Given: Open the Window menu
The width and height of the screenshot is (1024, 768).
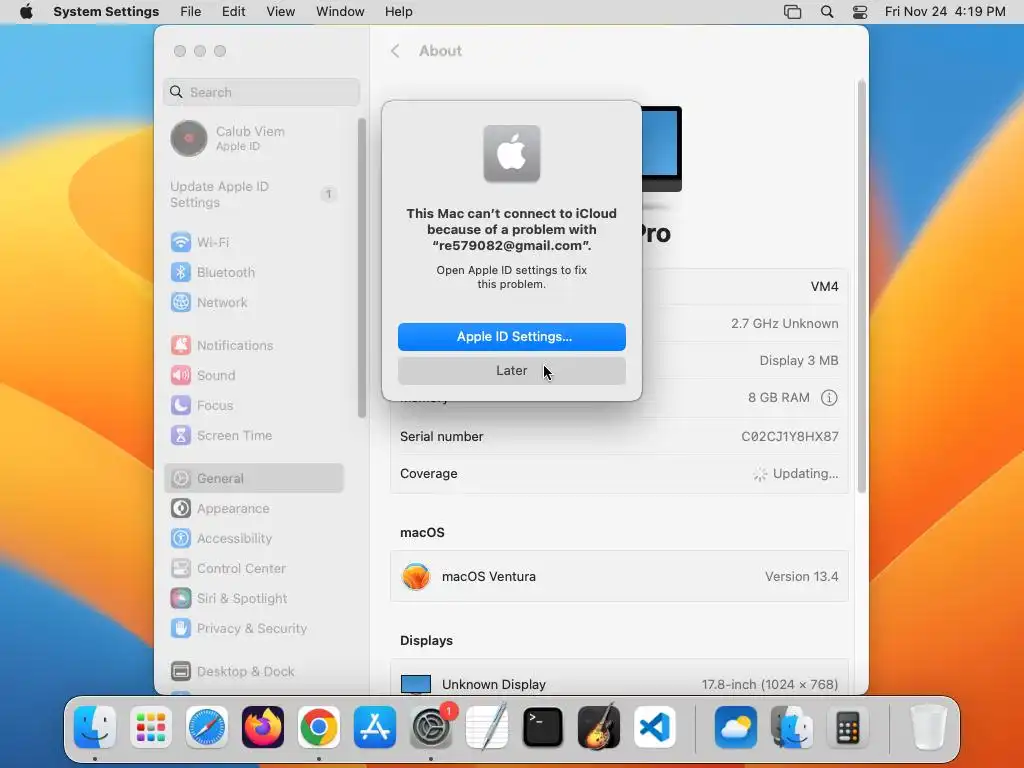Looking at the screenshot, I should [340, 12].
